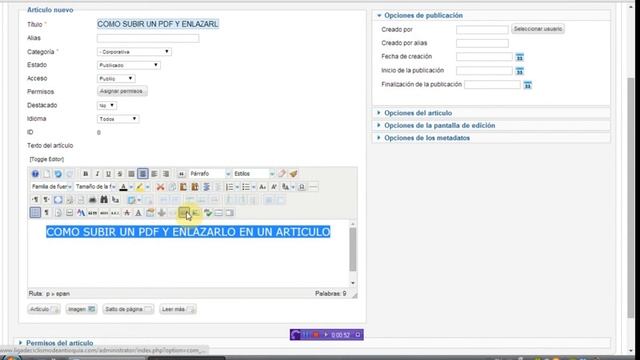
Task: Click the Cut scissors icon
Action: coord(160,187)
